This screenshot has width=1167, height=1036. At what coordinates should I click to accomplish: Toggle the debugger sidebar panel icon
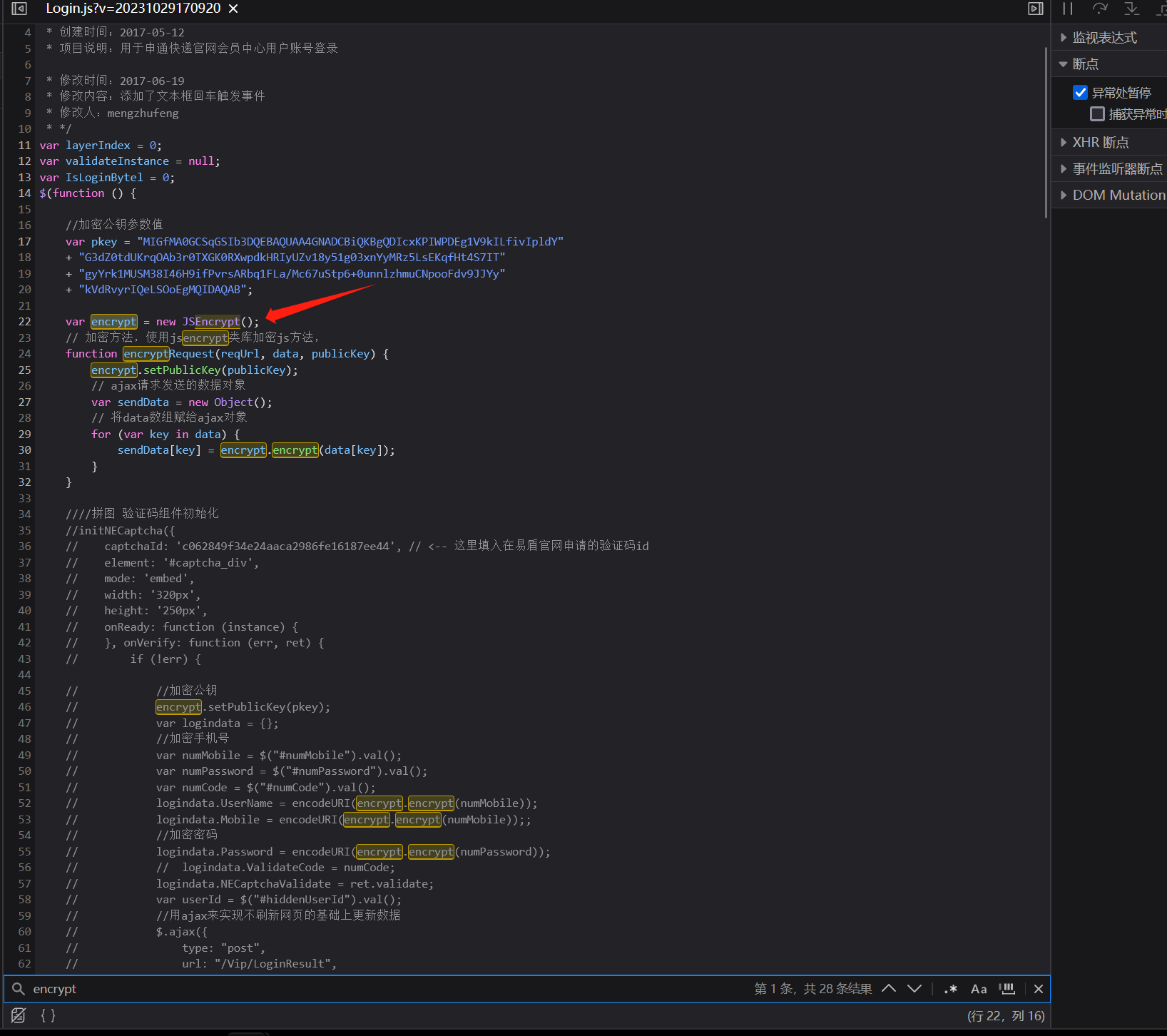pos(1035,9)
